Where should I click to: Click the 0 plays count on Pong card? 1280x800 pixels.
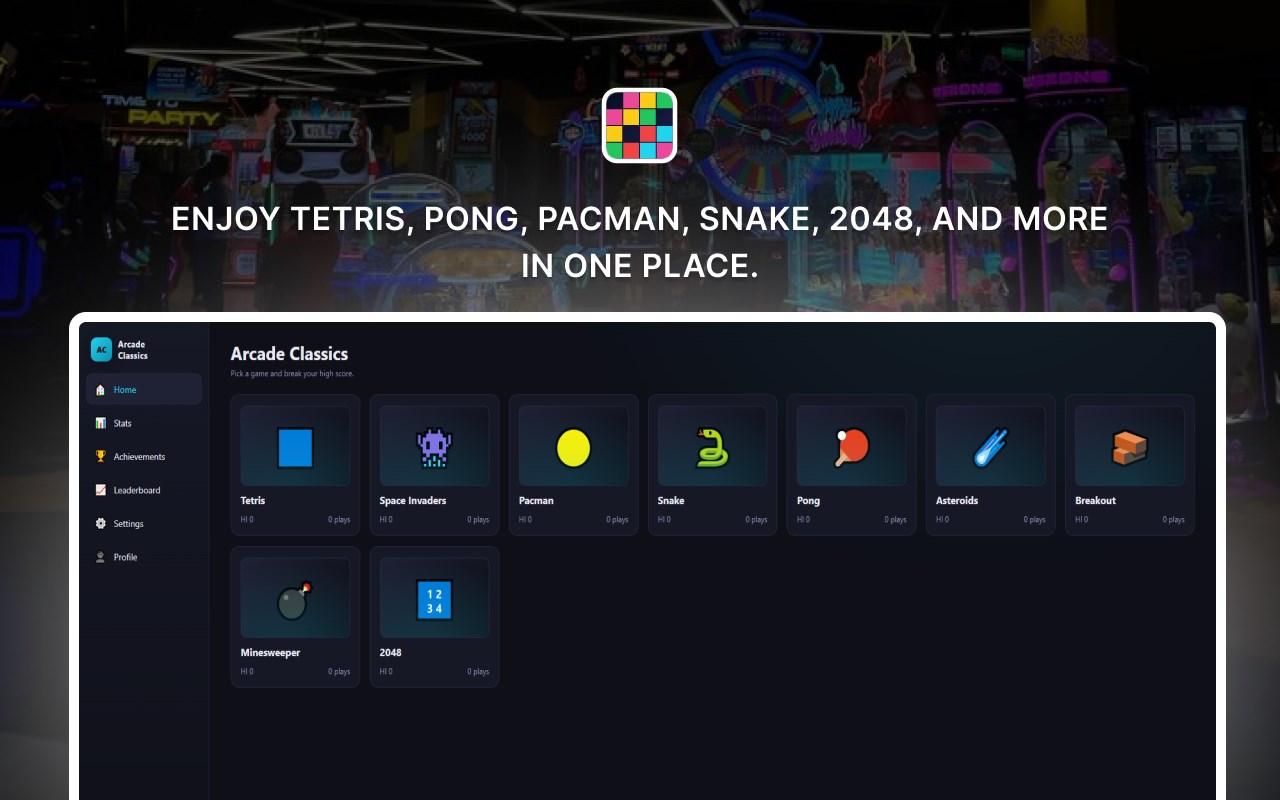pos(895,520)
